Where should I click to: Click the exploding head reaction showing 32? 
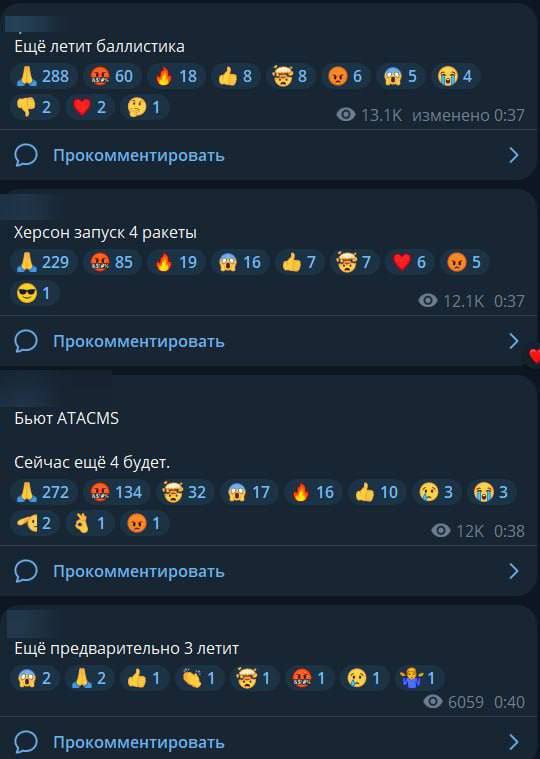[185, 492]
